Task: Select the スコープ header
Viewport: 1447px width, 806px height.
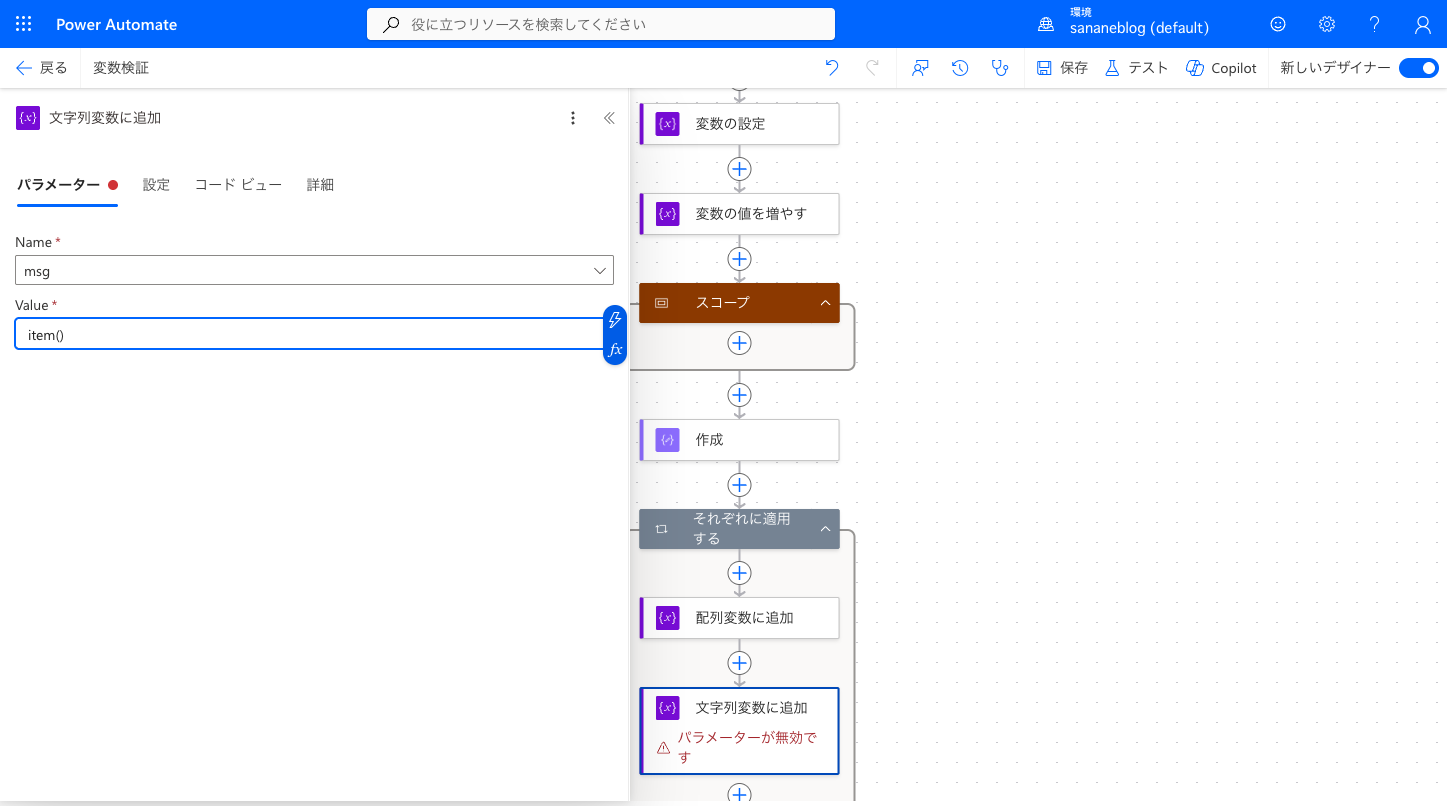Action: pos(739,303)
